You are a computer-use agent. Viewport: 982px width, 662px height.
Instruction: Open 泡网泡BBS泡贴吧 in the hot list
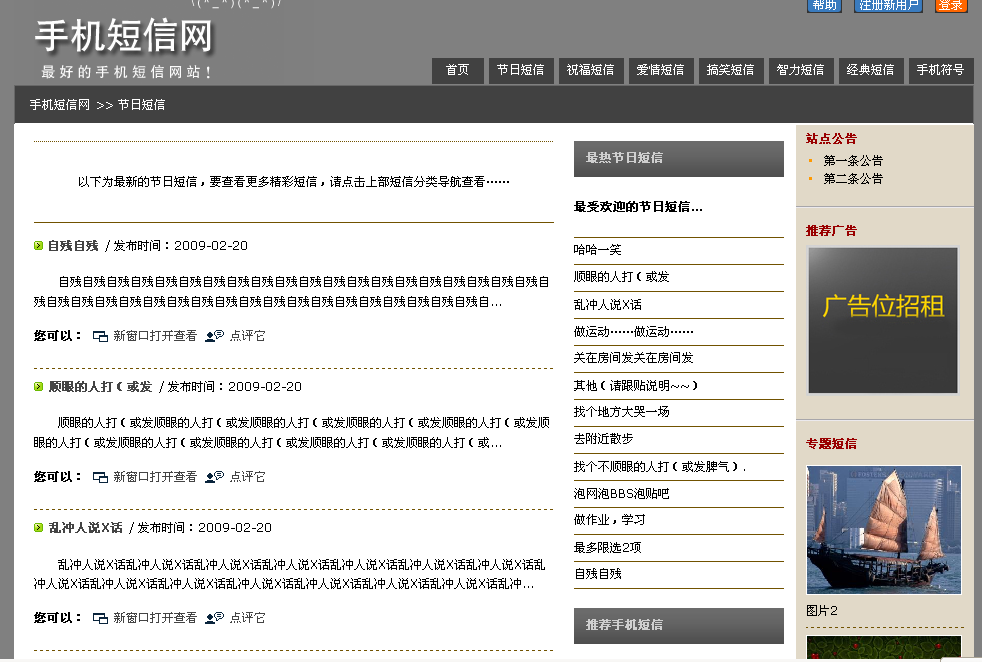tap(621, 494)
